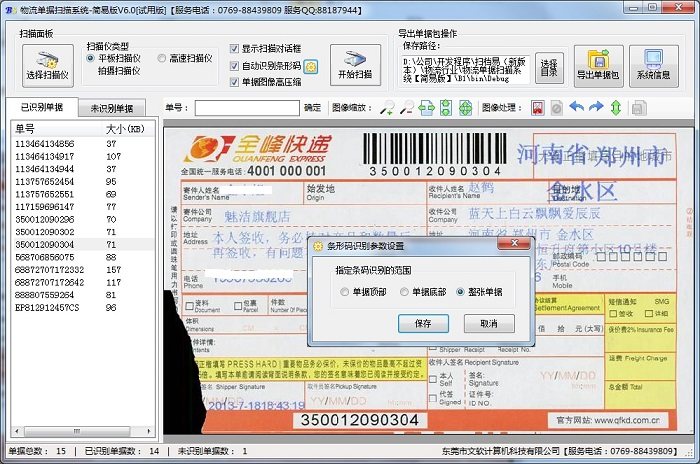Select 平板扫描仪 scanner type
The image size is (700, 464).
tap(115, 58)
